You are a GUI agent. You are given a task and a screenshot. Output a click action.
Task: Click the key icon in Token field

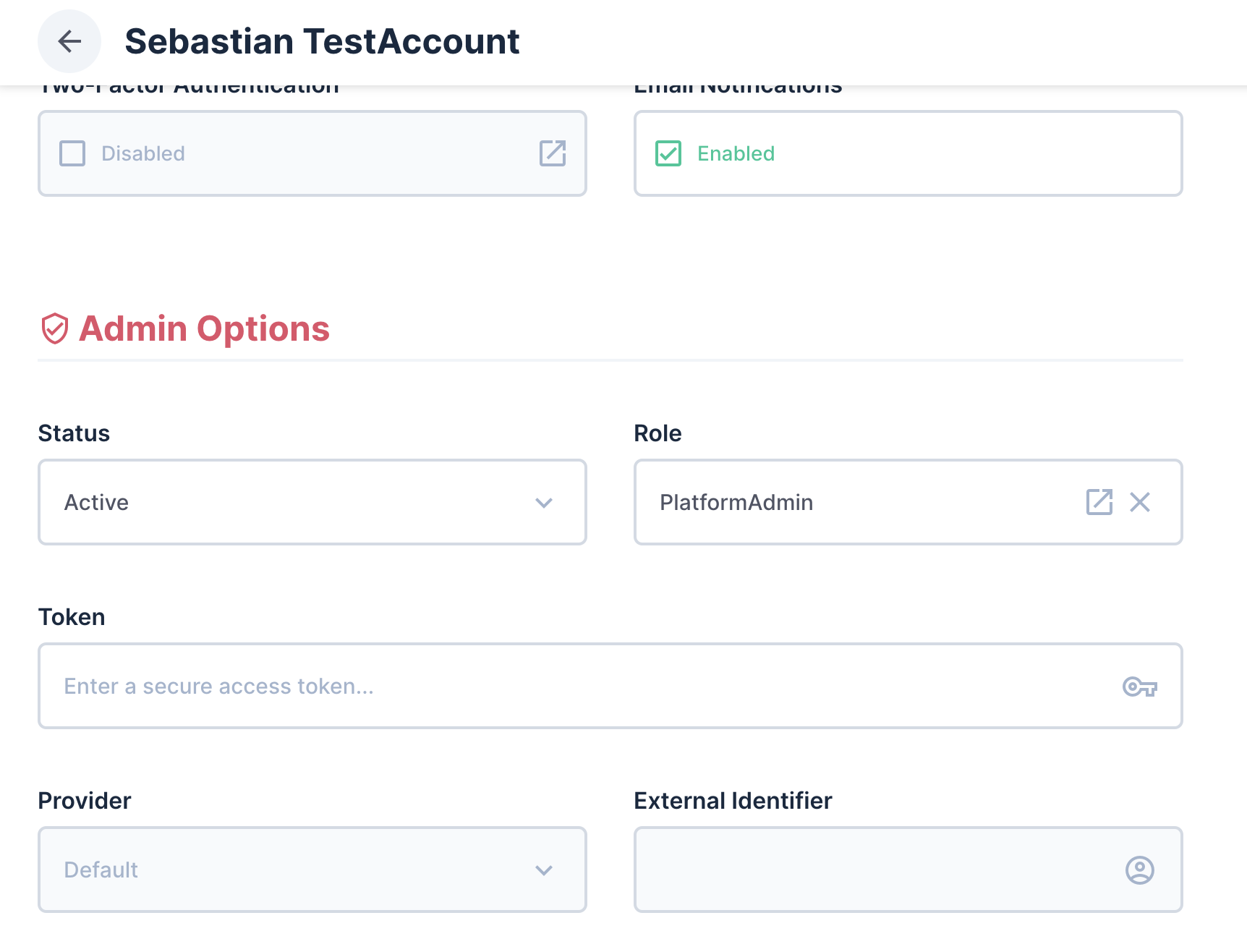click(x=1140, y=686)
